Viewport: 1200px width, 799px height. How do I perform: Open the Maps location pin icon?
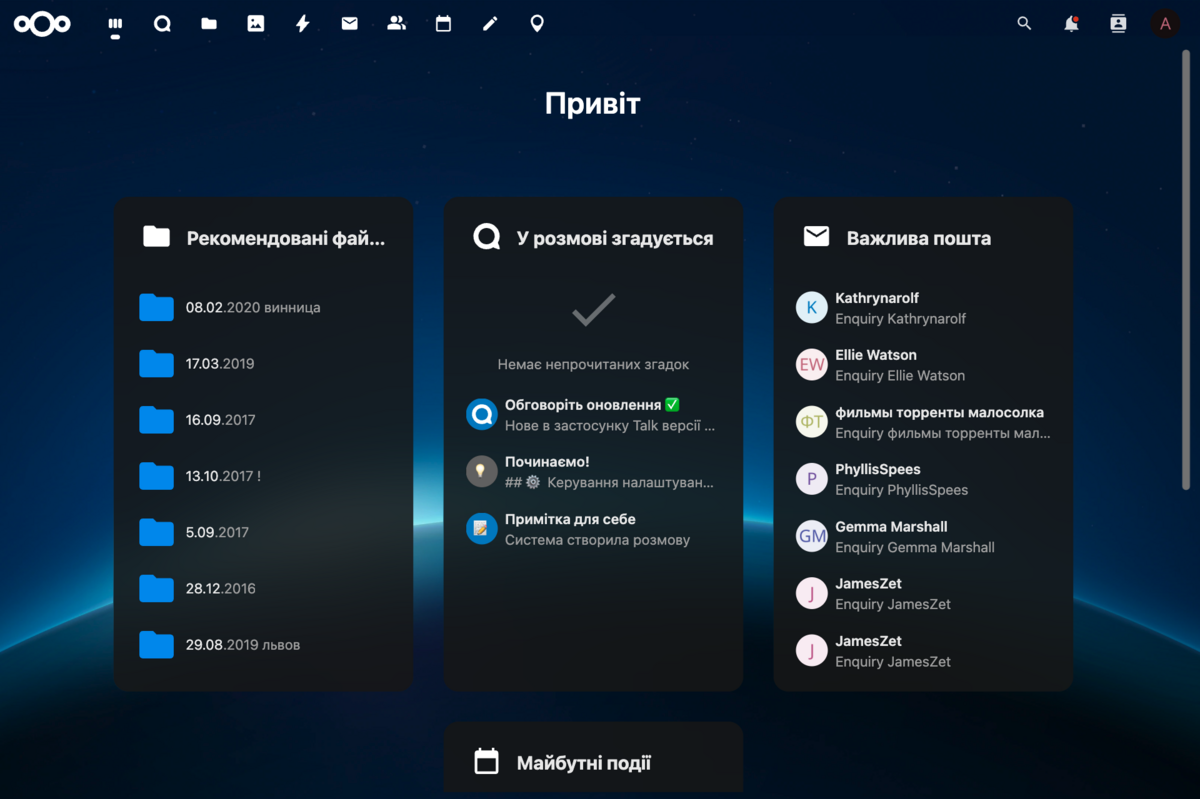(x=537, y=24)
